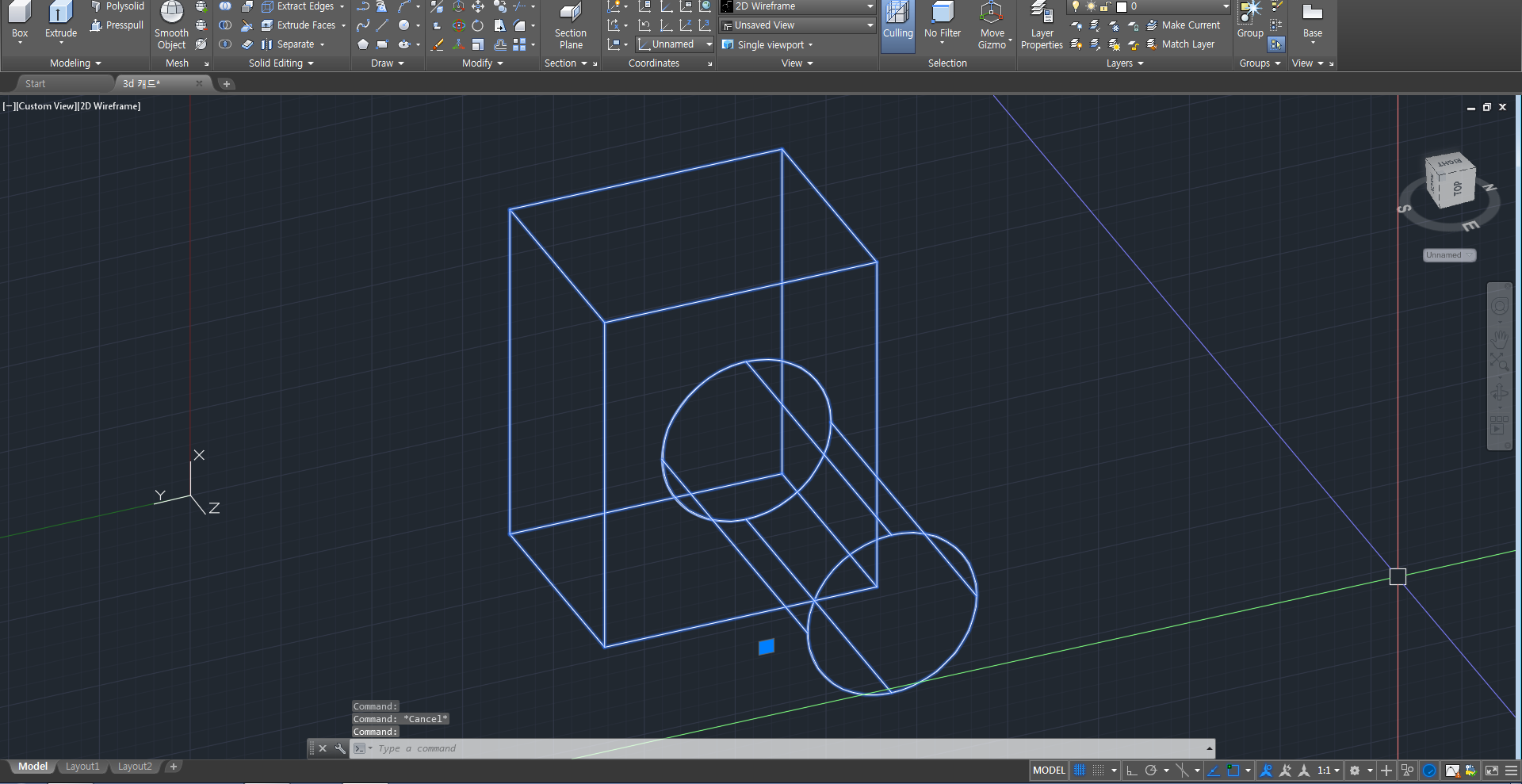1522x784 pixels.
Task: Click the Extrude Faces tool
Action: coord(303,25)
